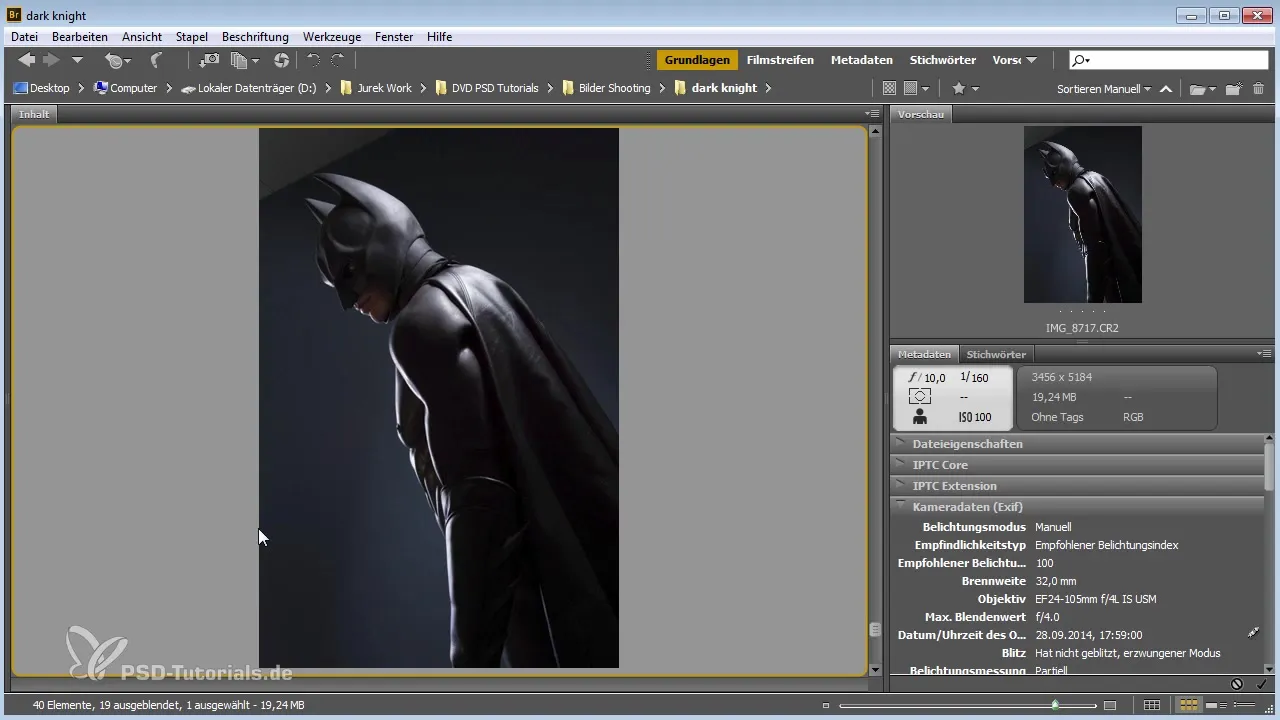Open thumbnail quality options dropdown
The height and width of the screenshot is (720, 1280).
coord(917,88)
